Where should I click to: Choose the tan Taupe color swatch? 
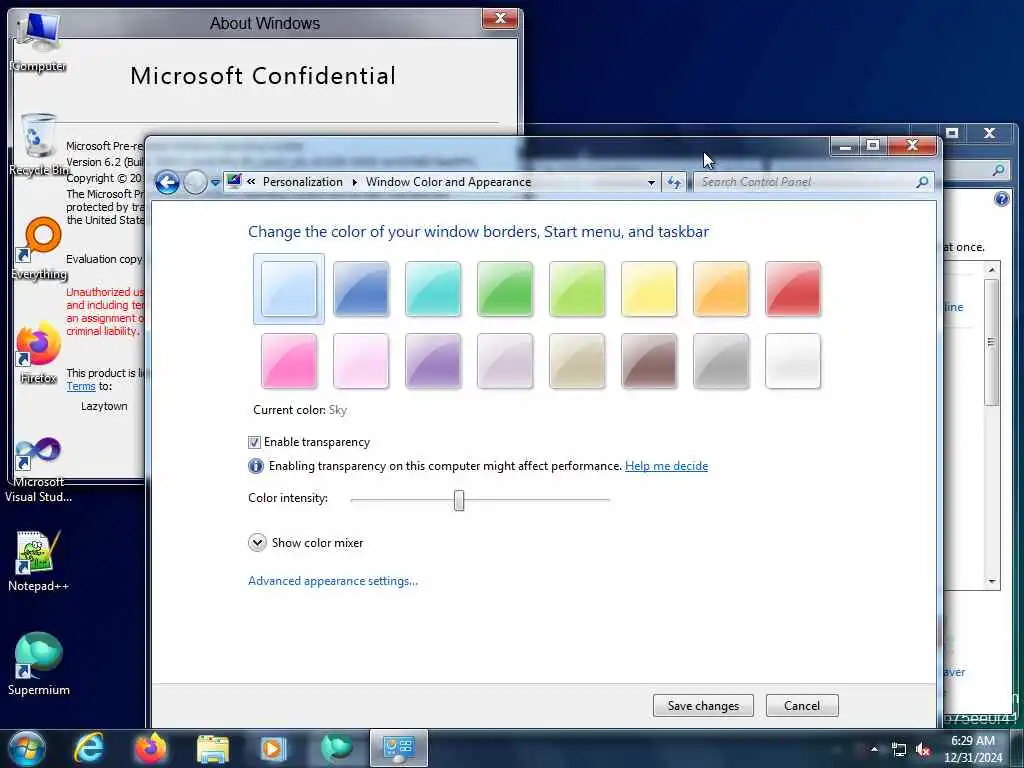click(577, 361)
